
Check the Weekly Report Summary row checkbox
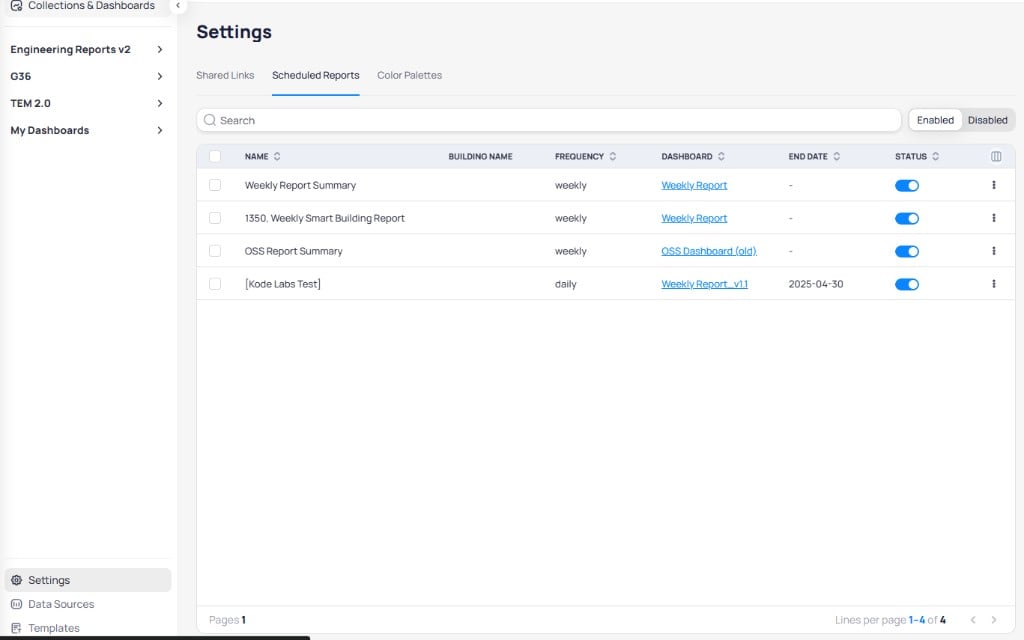(x=215, y=185)
